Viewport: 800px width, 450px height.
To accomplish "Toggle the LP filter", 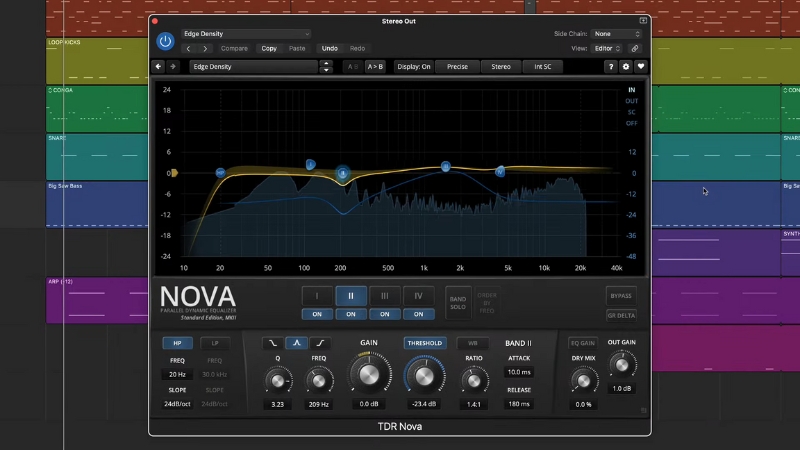I will pyautogui.click(x=215, y=343).
